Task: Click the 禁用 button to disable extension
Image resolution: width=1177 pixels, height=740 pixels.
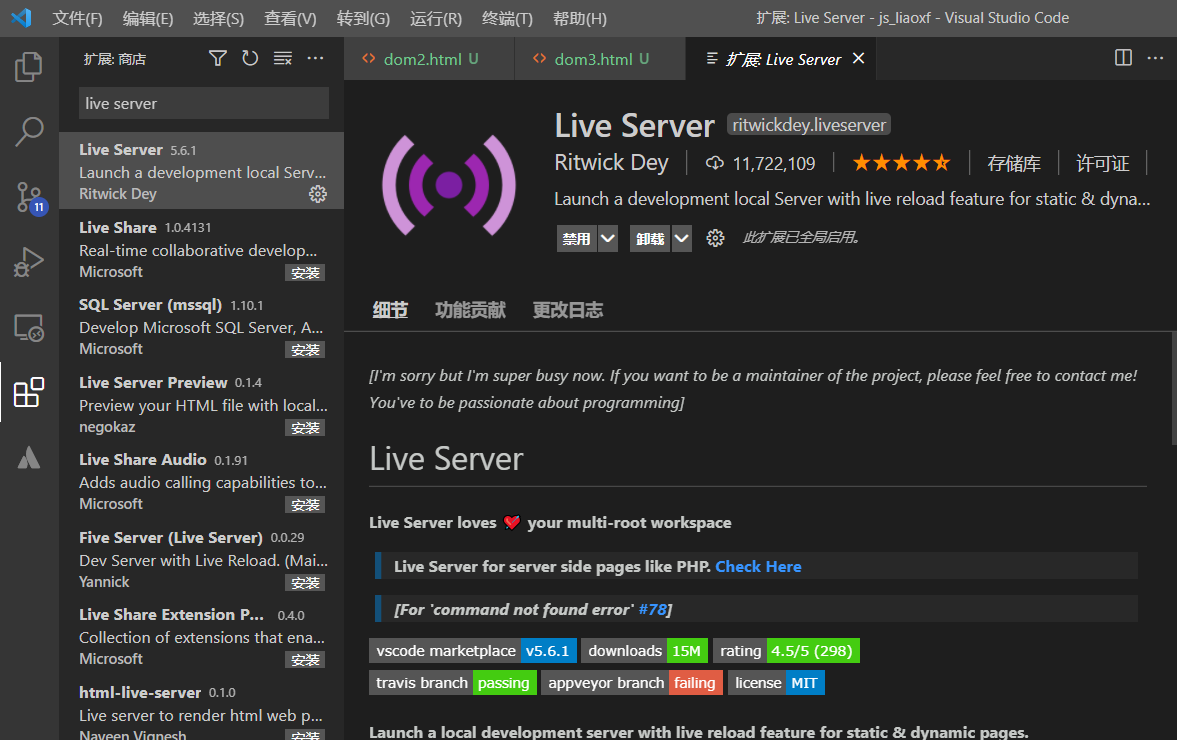Action: [576, 239]
